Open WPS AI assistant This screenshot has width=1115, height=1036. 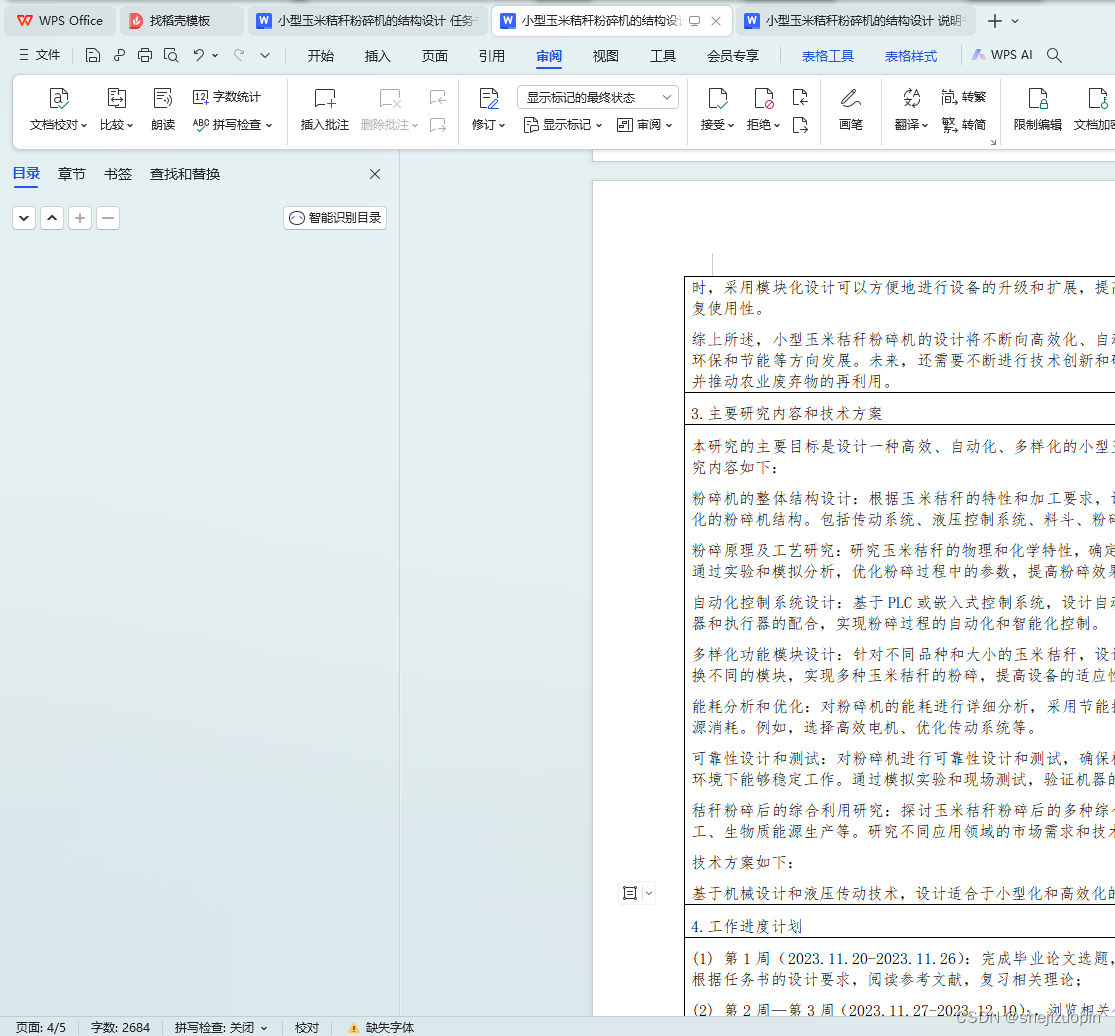click(1002, 55)
